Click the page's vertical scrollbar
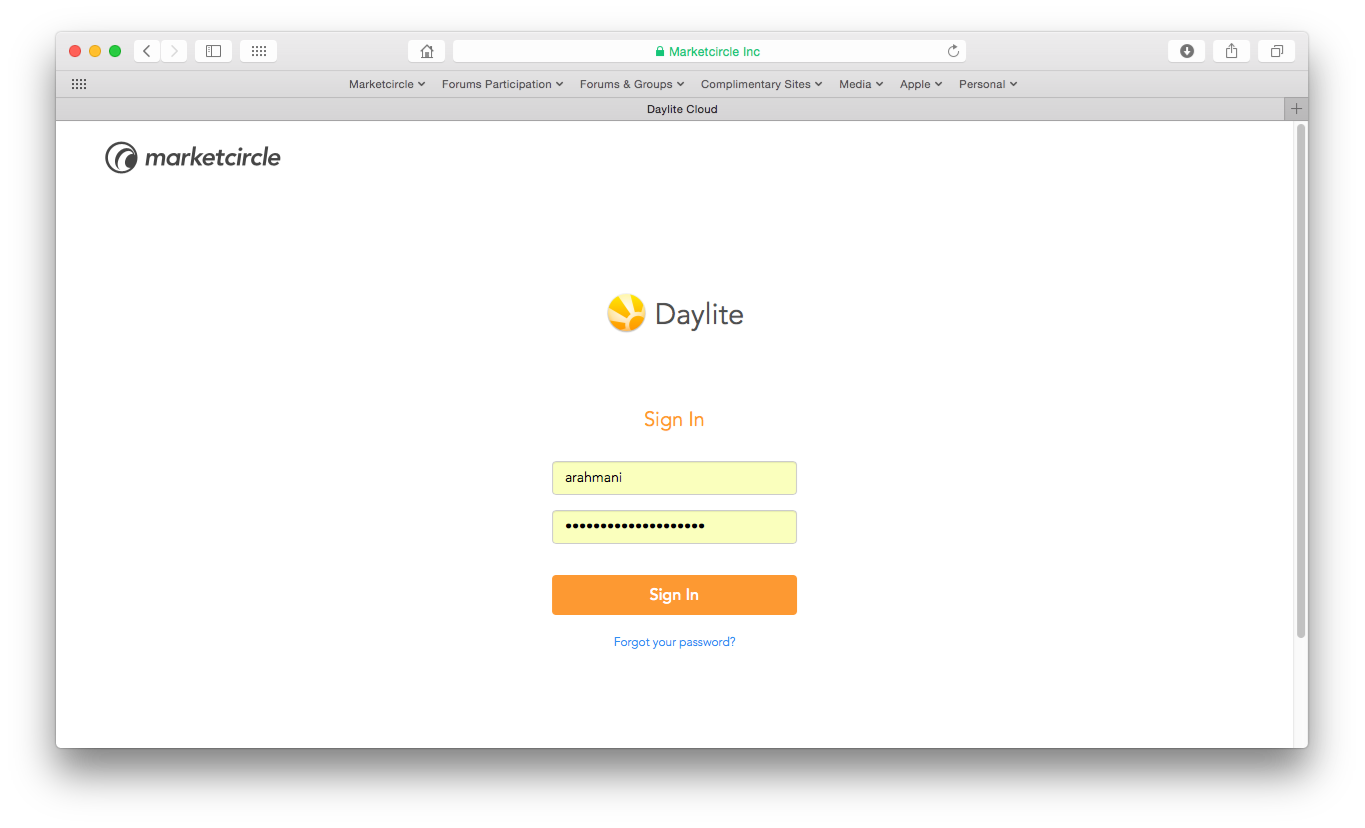The image size is (1365, 828). tap(1300, 381)
